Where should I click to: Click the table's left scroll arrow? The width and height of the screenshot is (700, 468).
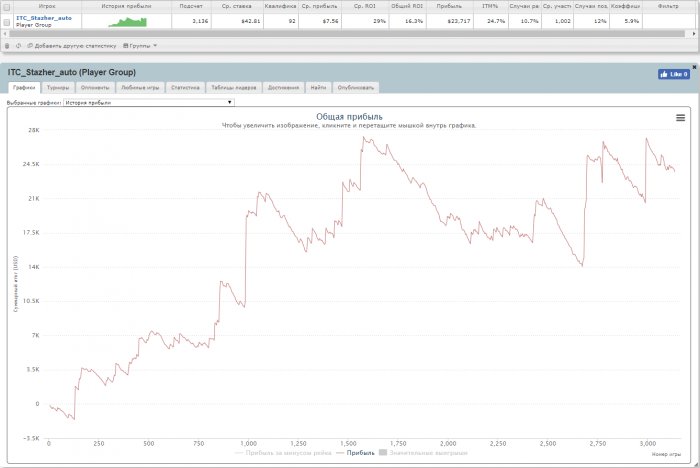[x=4, y=34]
